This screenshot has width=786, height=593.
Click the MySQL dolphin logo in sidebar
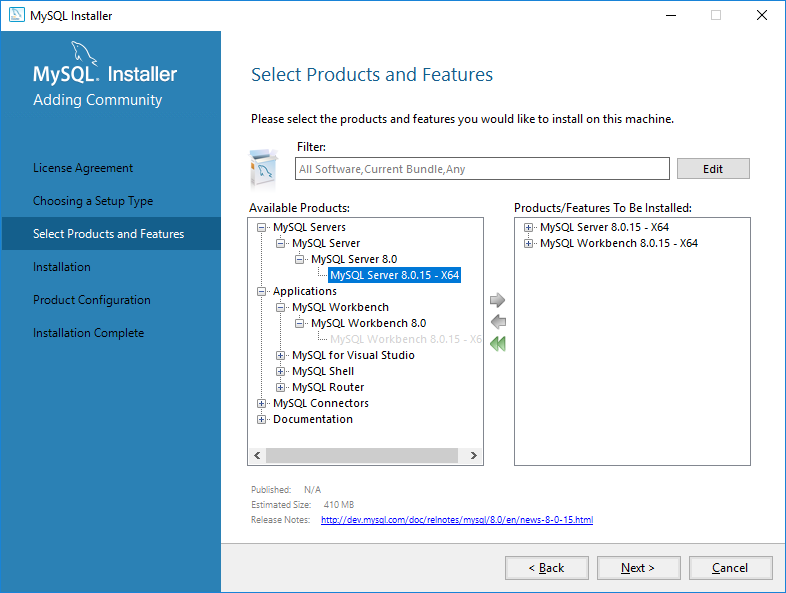[83, 53]
